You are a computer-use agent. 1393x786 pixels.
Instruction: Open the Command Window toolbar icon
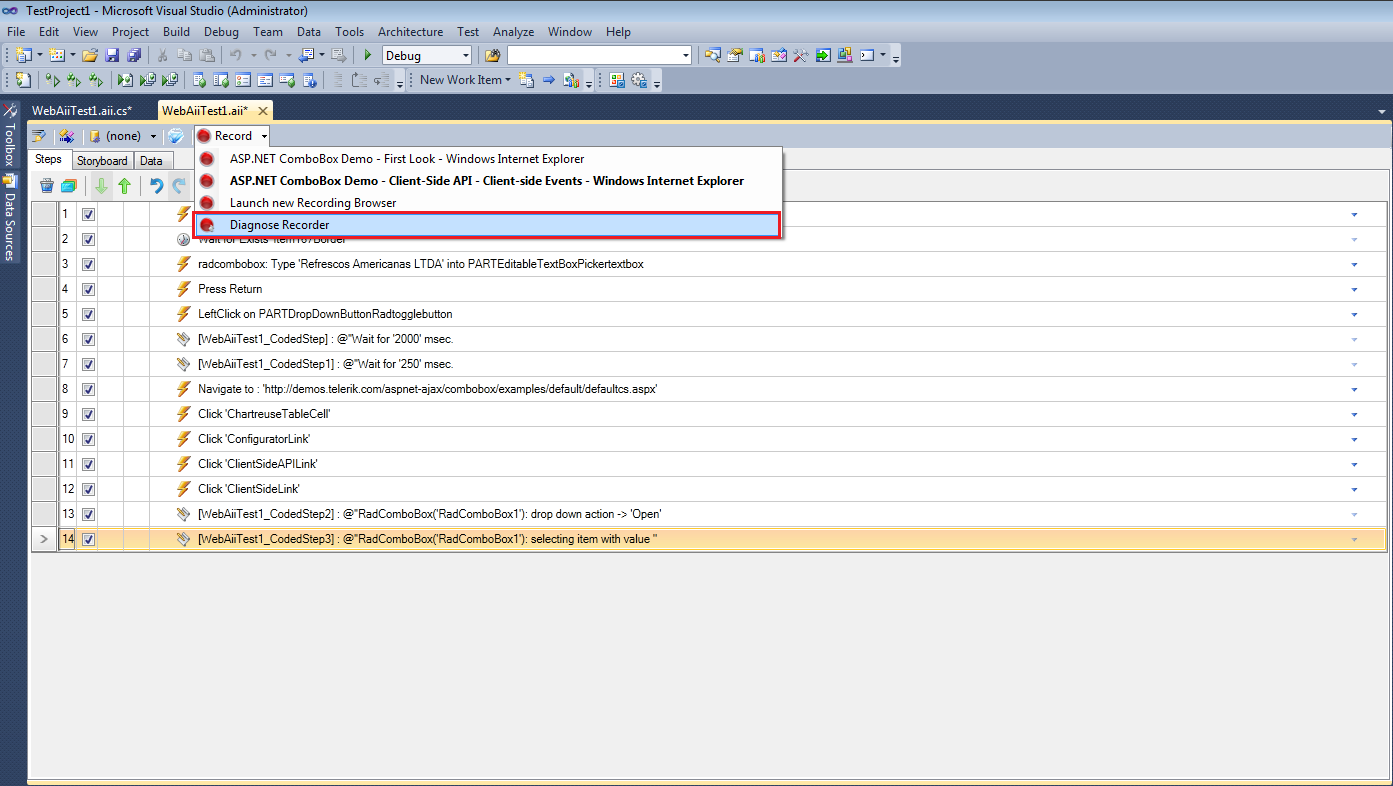click(867, 55)
